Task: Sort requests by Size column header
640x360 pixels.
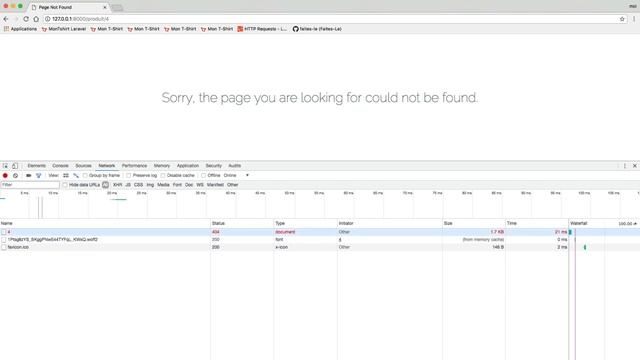Action: click(x=474, y=223)
